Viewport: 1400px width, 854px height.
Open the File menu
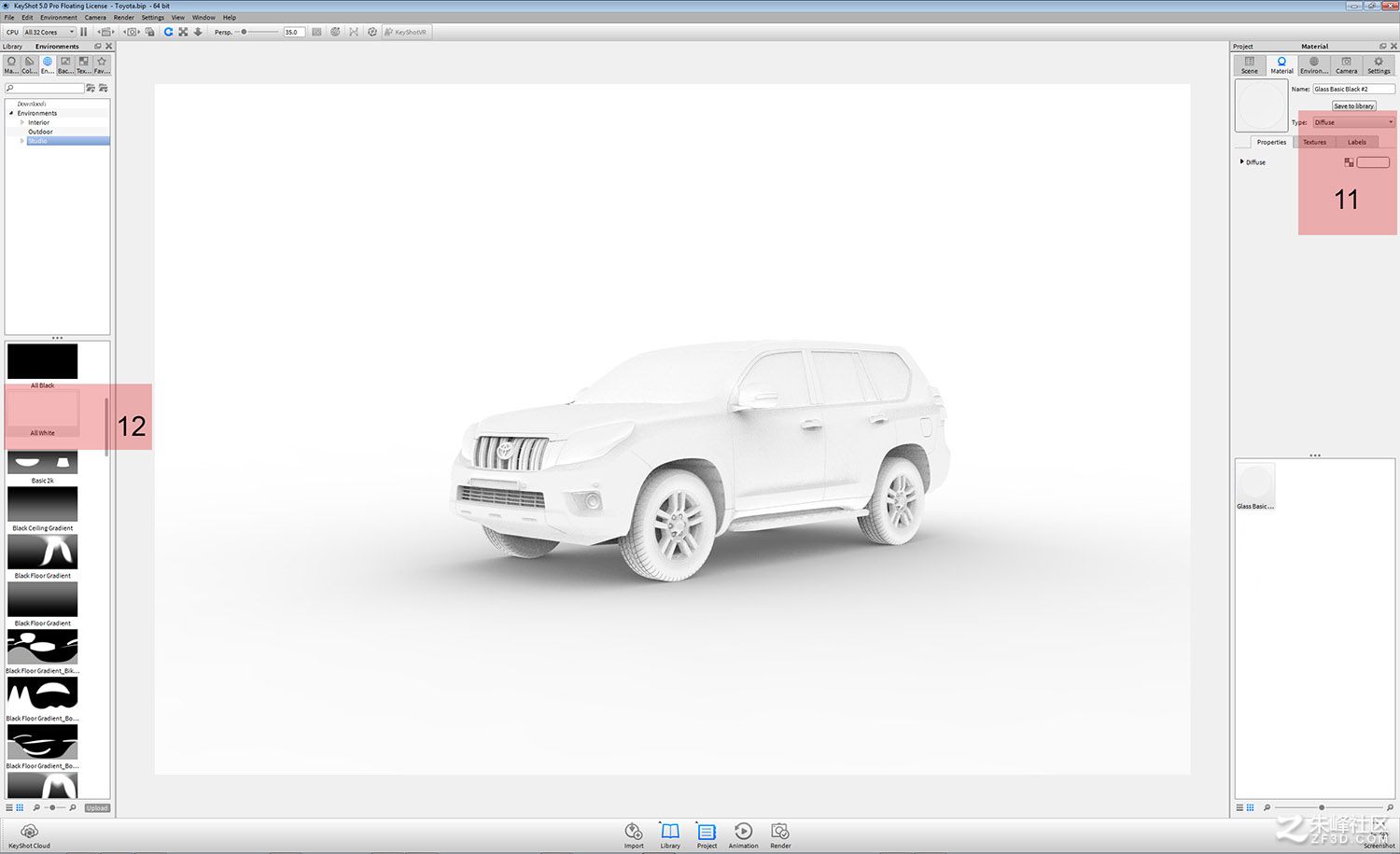[9, 17]
